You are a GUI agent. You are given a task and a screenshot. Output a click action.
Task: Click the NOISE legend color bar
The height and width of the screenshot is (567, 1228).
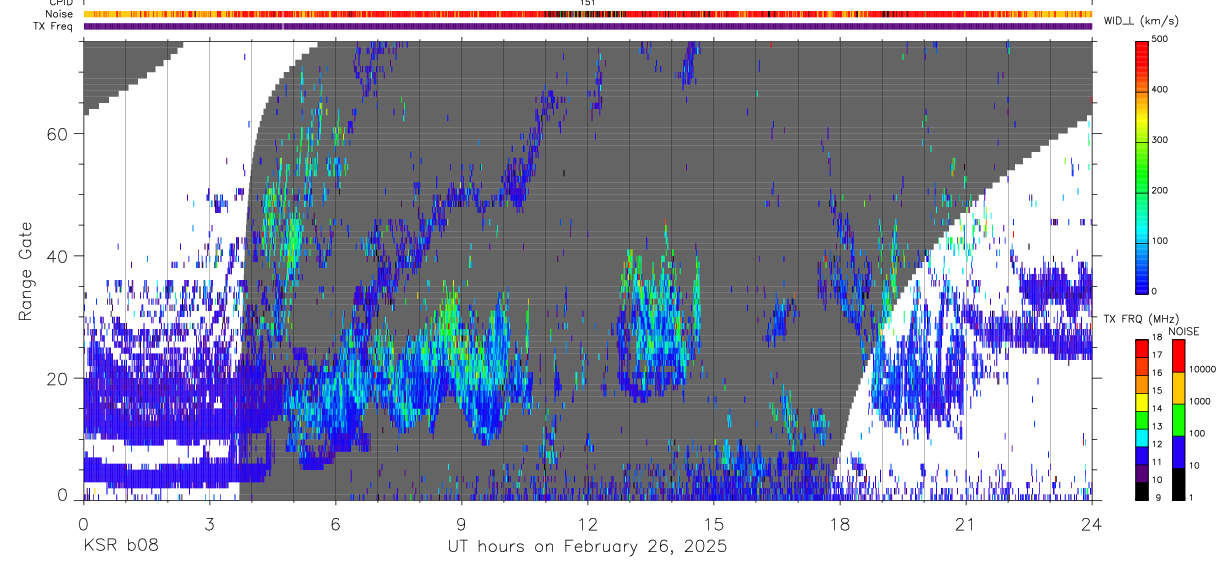tap(1179, 419)
